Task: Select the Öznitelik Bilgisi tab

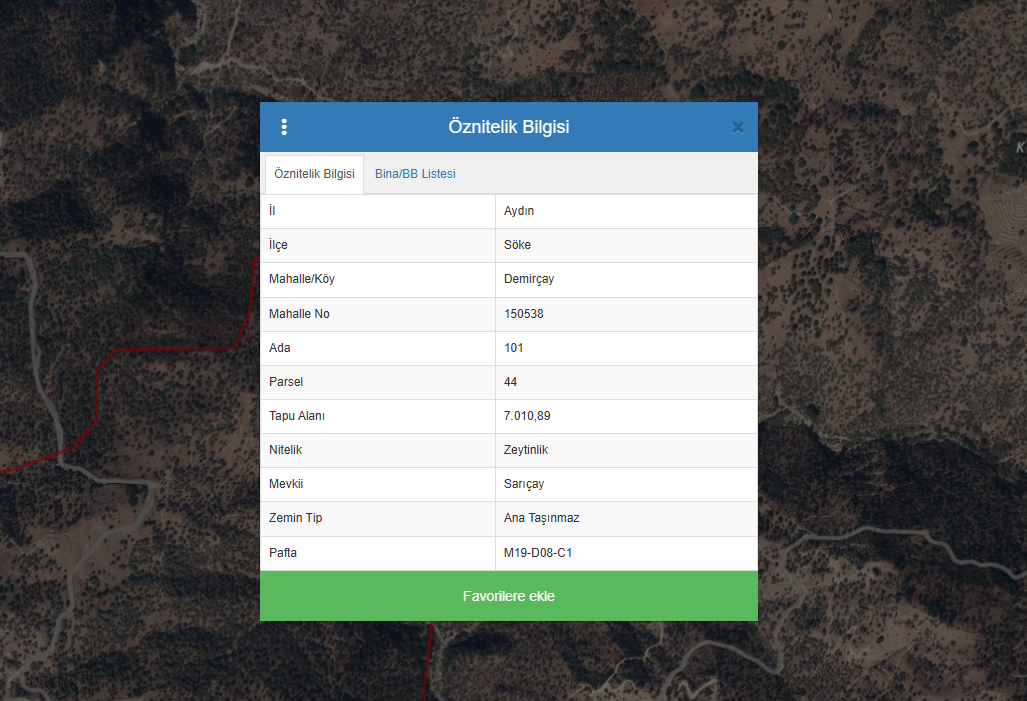Action: click(314, 174)
